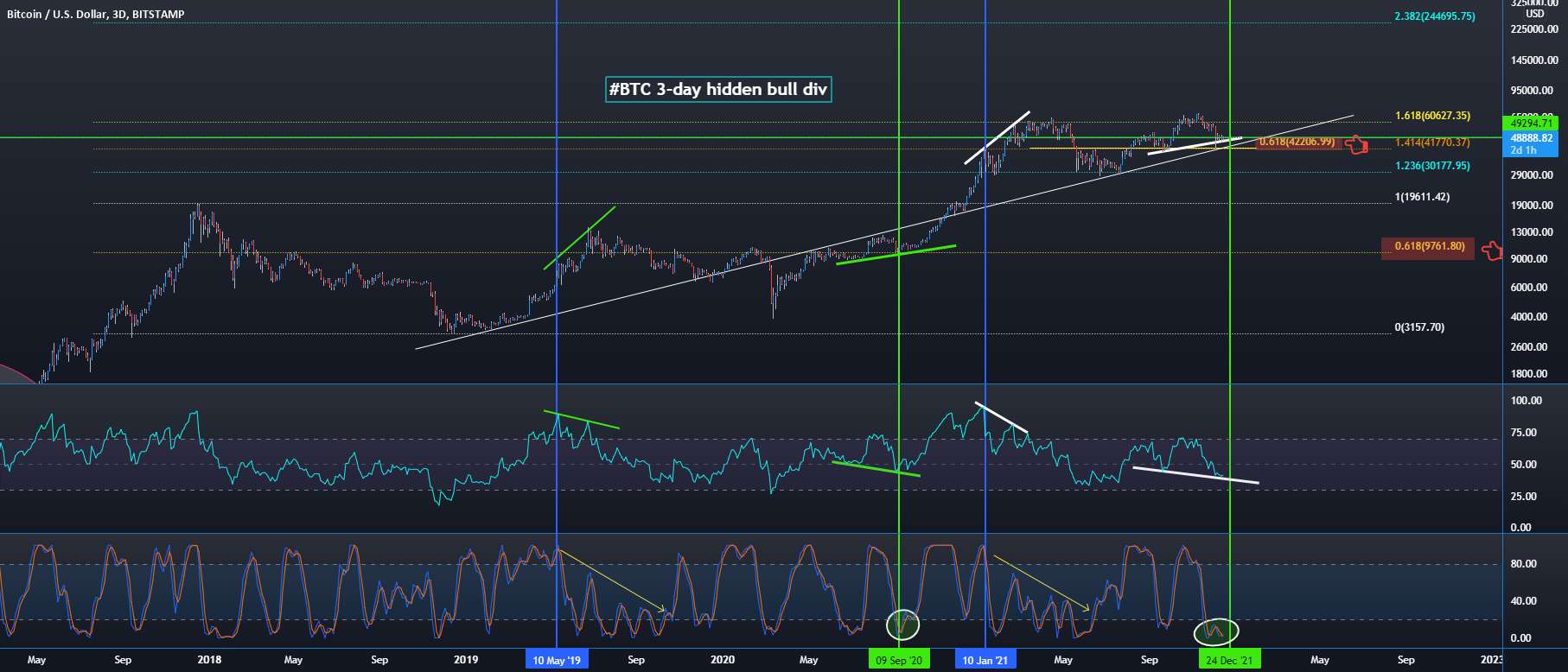This screenshot has height=672, width=1568.
Task: Click the 80.00 level on stochastic axis
Action: point(1522,564)
